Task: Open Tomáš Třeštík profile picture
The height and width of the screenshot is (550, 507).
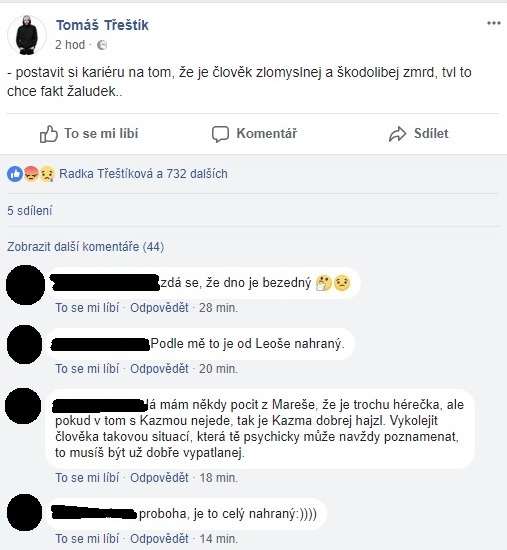Action: 27,35
